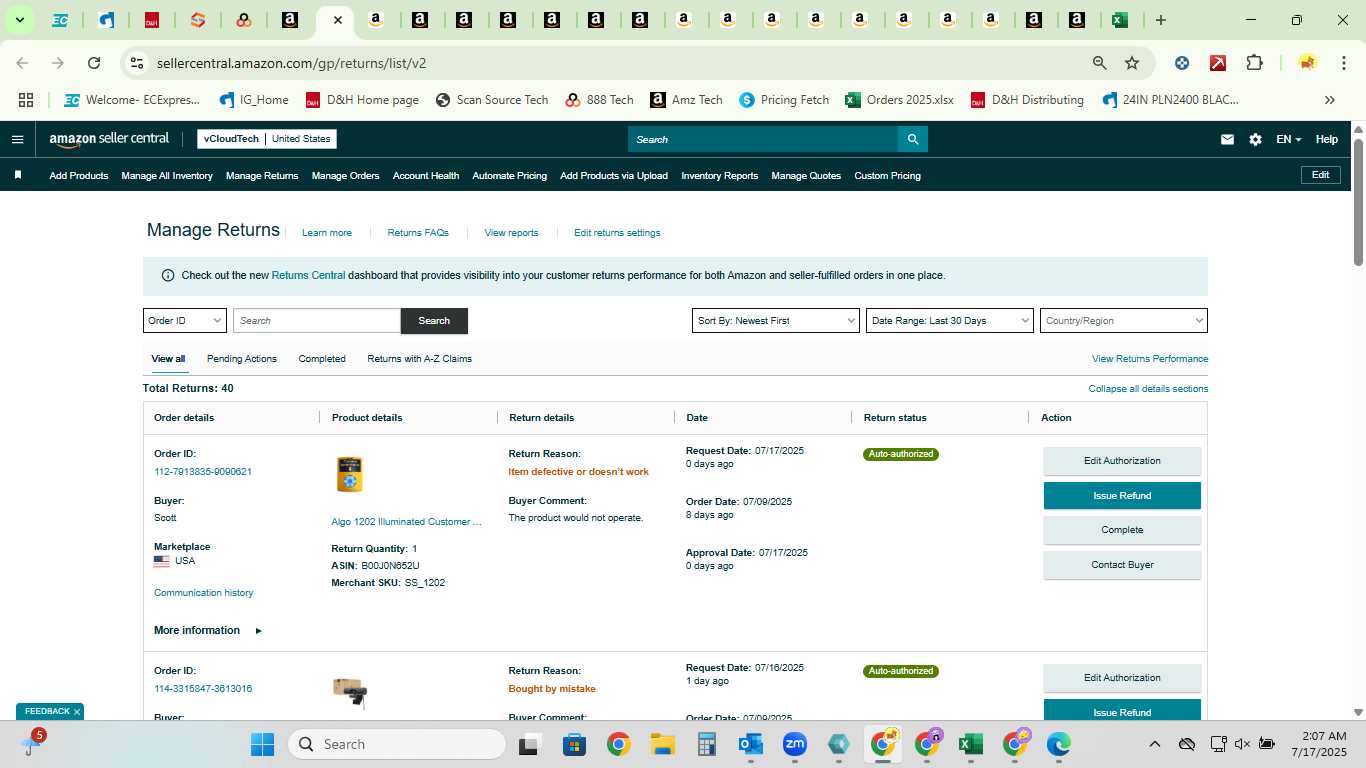The height and width of the screenshot is (768, 1366).
Task: Open Microsoft Edge from taskbar
Action: coord(1058,744)
